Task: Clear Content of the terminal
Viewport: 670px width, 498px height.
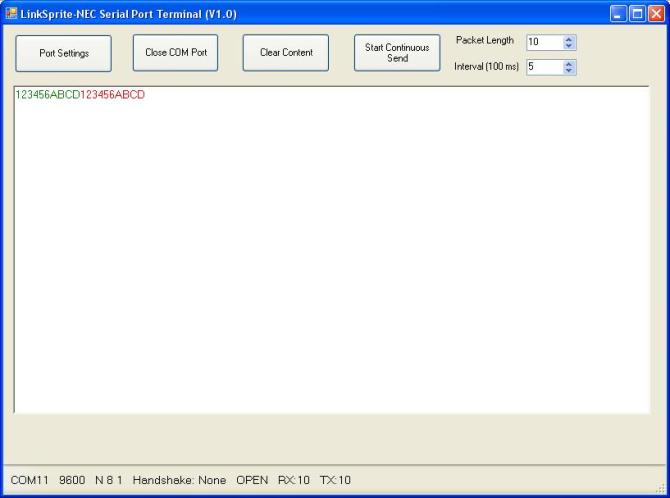Action: [286, 53]
